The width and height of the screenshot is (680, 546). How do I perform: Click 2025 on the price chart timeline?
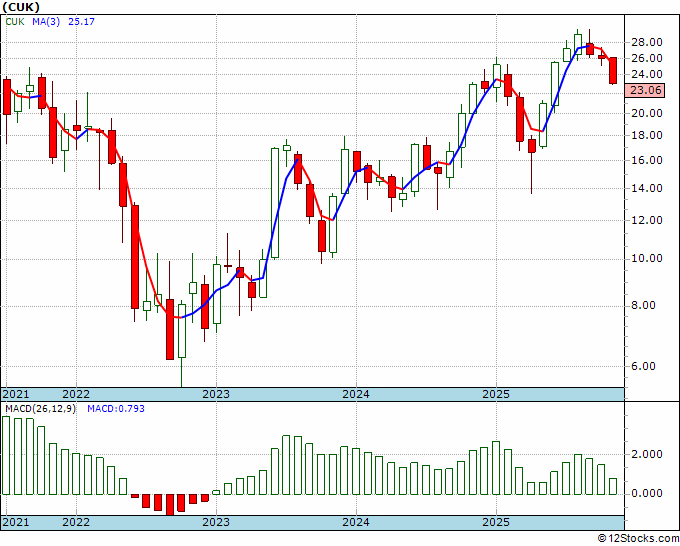click(496, 394)
